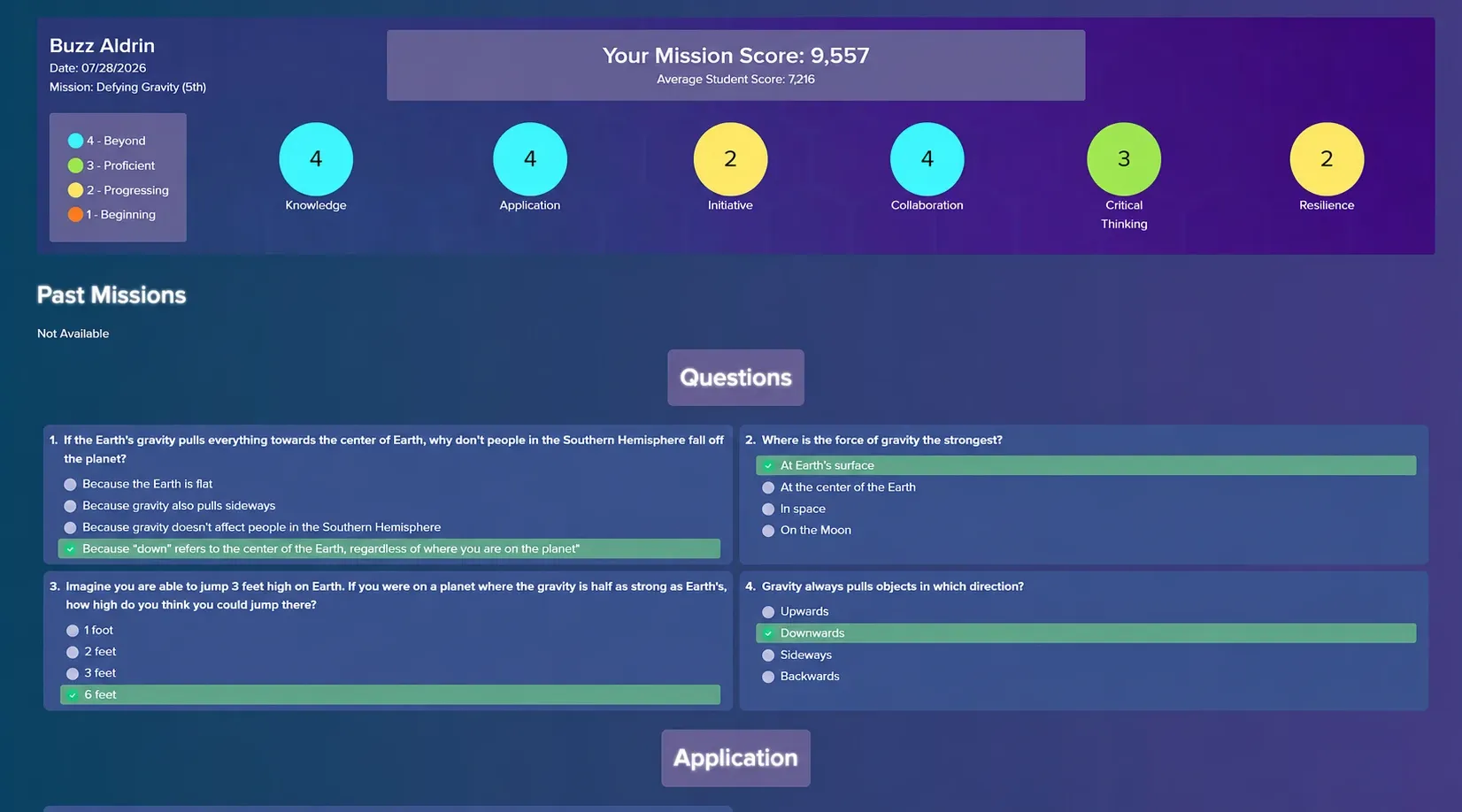Select 'Because gravity also pulls sideways' option
Viewport: 1462px width, 812px height.
[x=70, y=506]
